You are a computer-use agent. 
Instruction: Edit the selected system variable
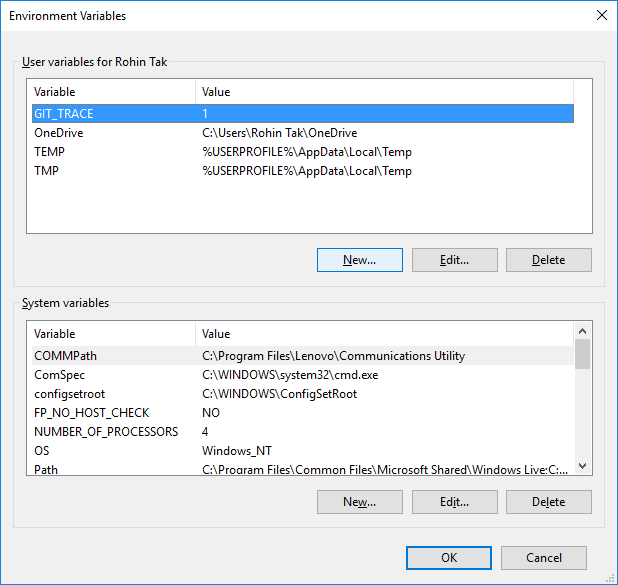(x=455, y=502)
